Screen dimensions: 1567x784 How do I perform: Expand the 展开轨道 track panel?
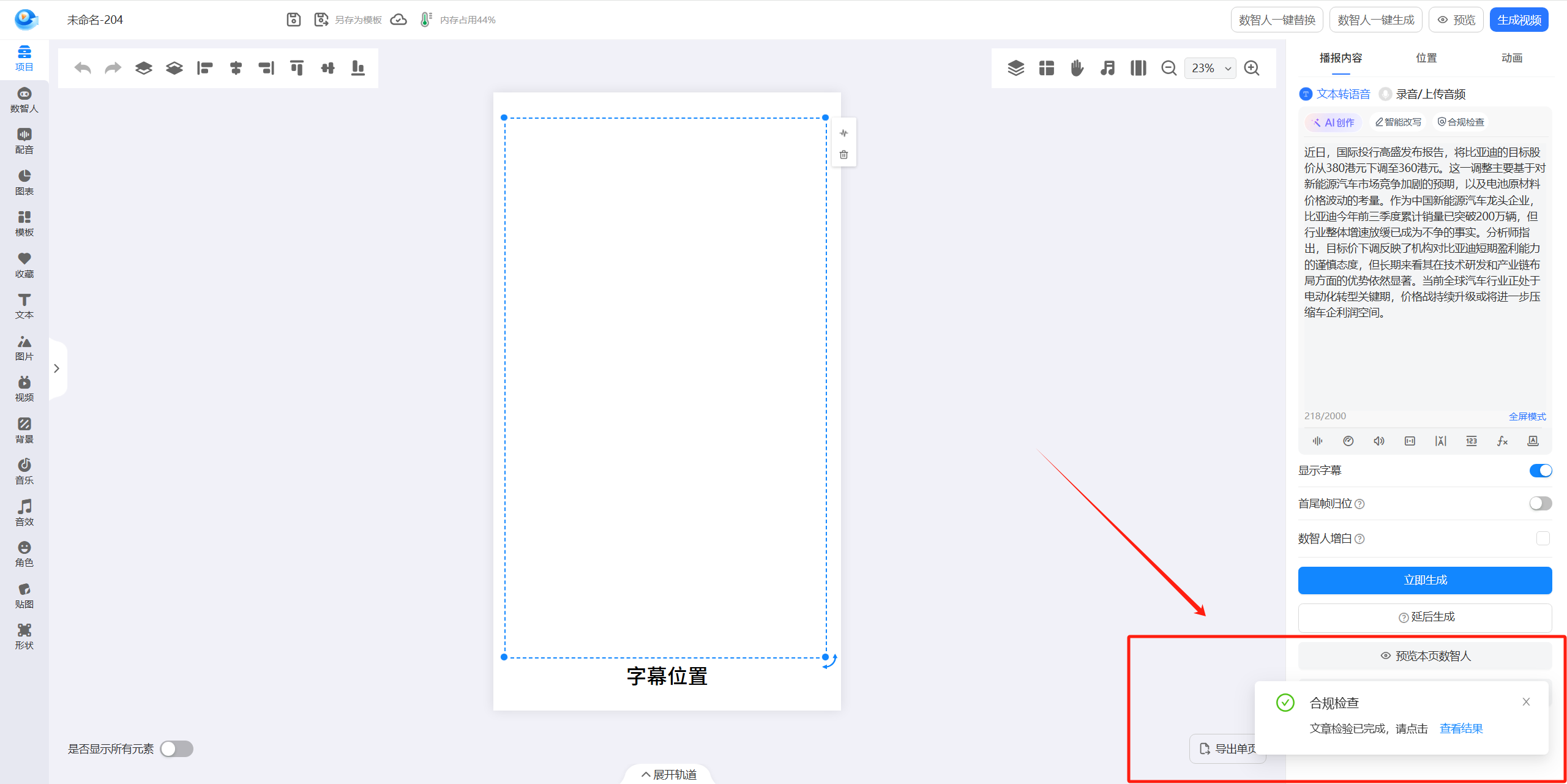pyautogui.click(x=668, y=774)
